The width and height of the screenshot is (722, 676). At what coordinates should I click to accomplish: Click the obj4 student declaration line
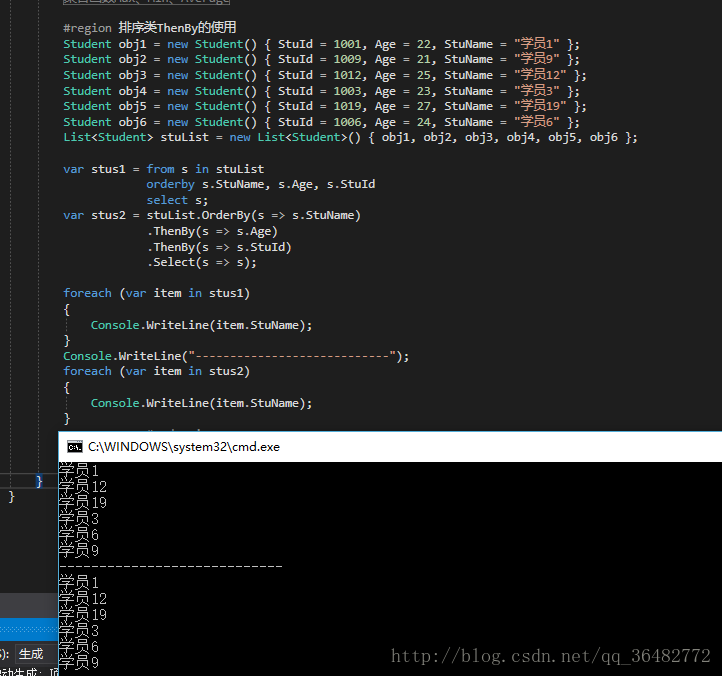coord(321,91)
